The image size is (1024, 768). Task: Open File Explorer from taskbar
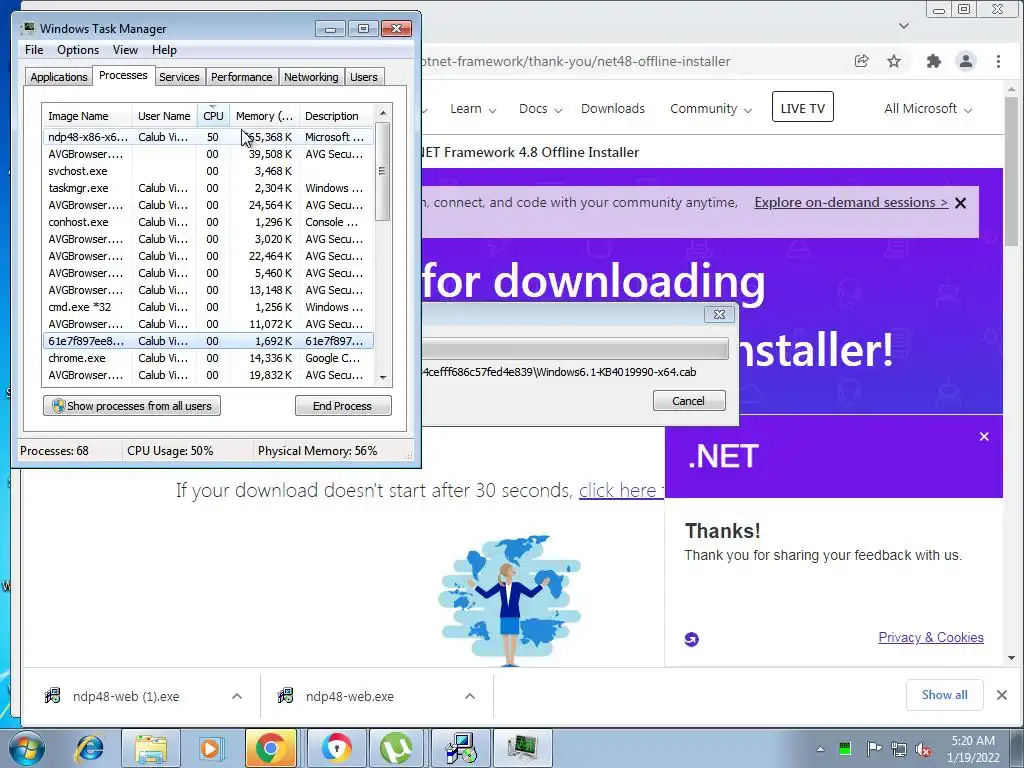tap(151, 748)
